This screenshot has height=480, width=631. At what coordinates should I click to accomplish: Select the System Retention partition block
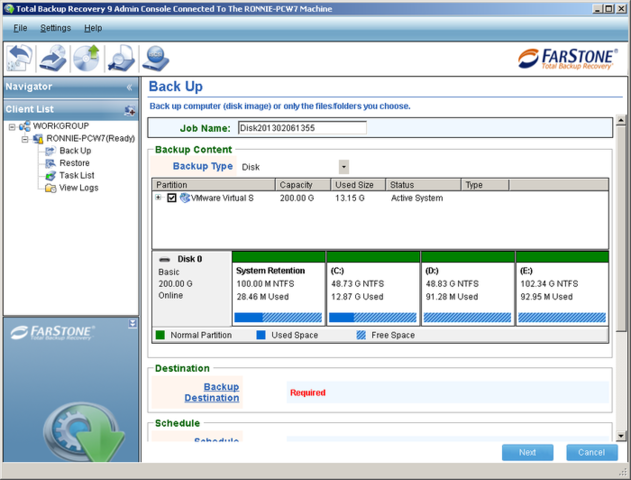pos(278,288)
